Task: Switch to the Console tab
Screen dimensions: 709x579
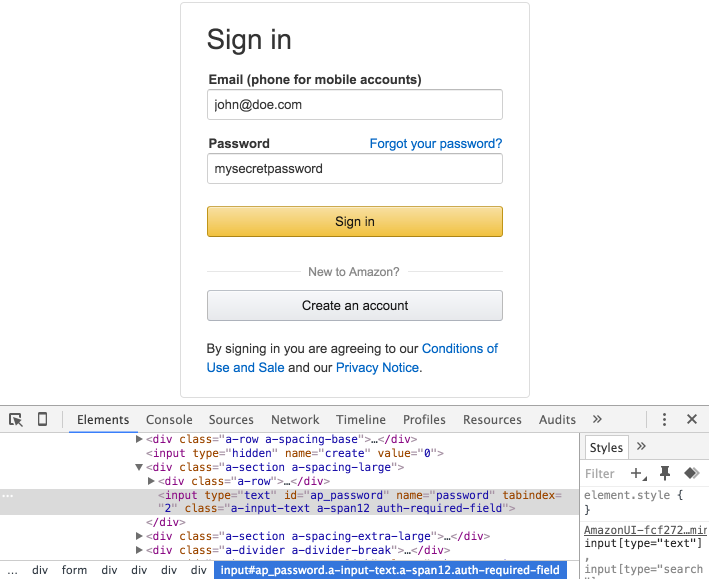Action: coord(169,420)
